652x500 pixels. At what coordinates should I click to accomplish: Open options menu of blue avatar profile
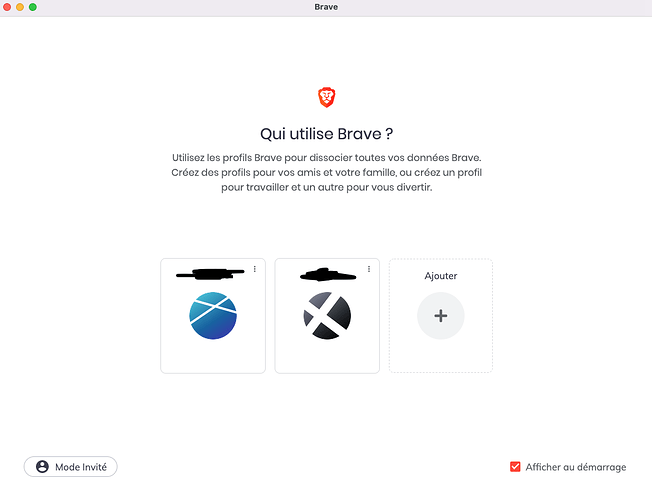[x=255, y=269]
